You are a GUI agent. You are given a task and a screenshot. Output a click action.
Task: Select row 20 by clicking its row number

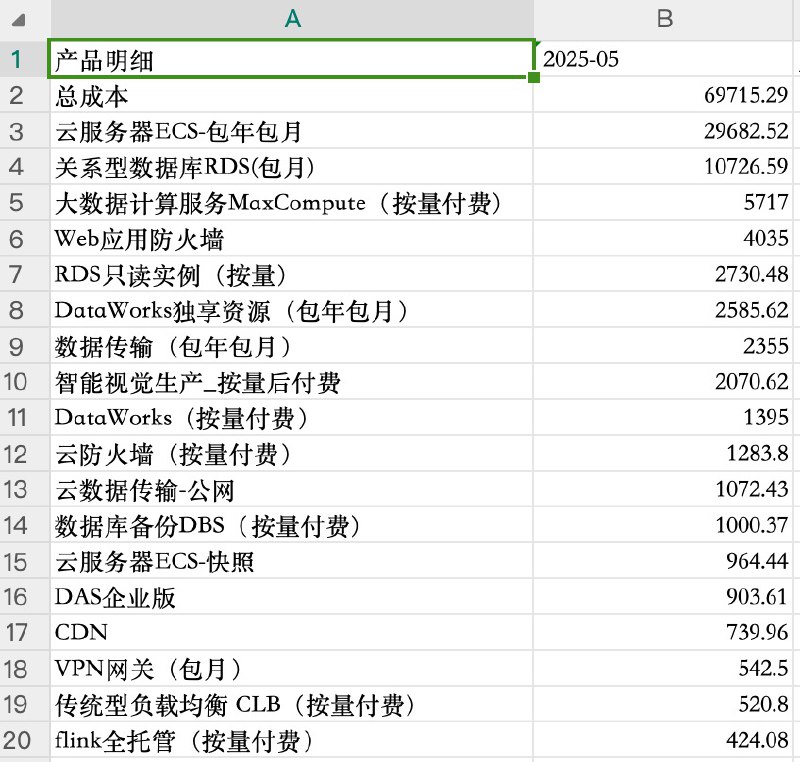[x=18, y=742]
